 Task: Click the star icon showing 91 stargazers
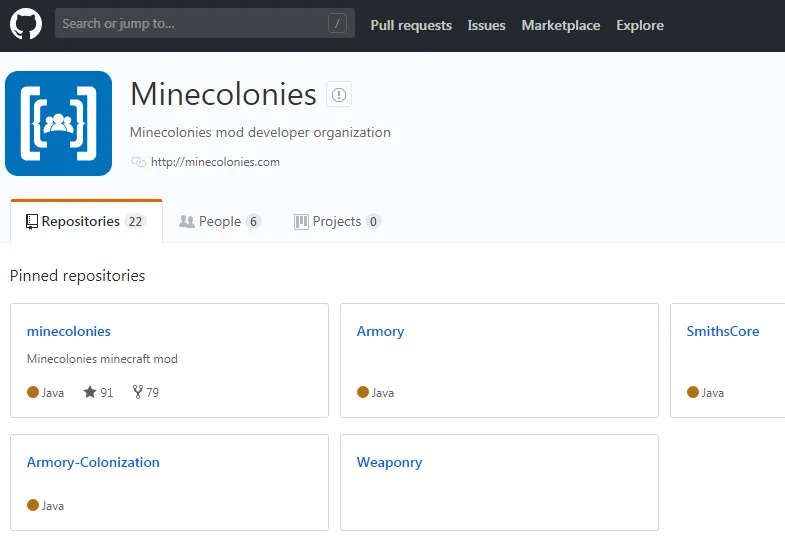tap(90, 392)
